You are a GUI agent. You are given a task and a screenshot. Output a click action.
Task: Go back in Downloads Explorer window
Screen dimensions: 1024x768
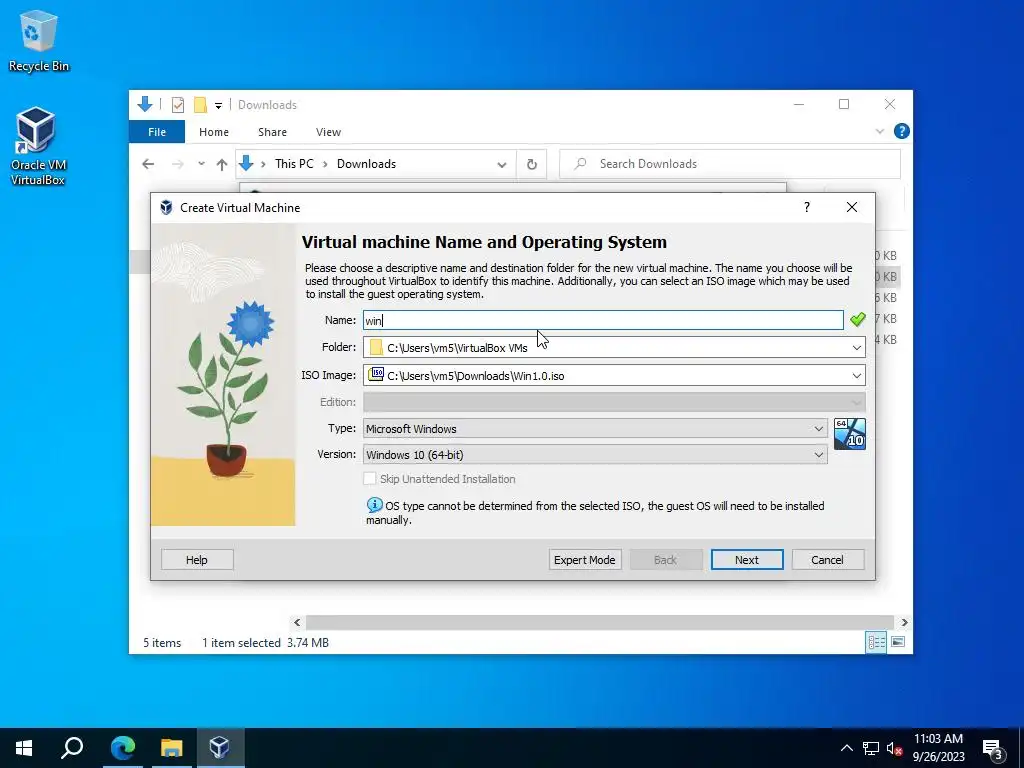point(148,164)
